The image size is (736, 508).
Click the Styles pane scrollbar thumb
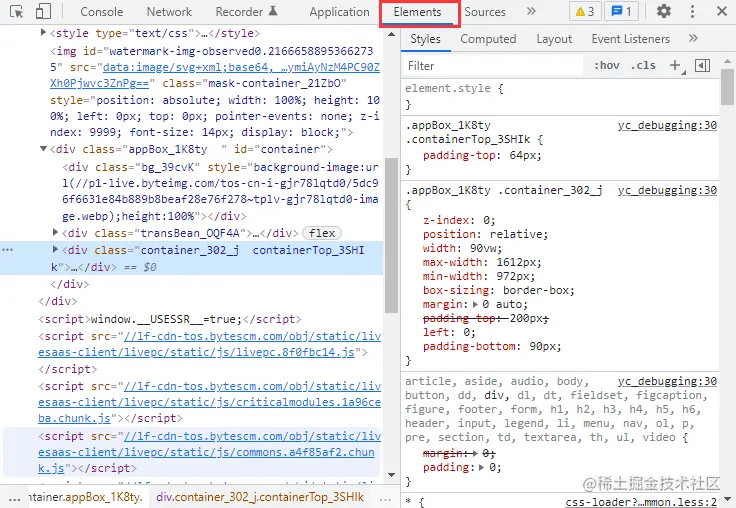click(728, 87)
